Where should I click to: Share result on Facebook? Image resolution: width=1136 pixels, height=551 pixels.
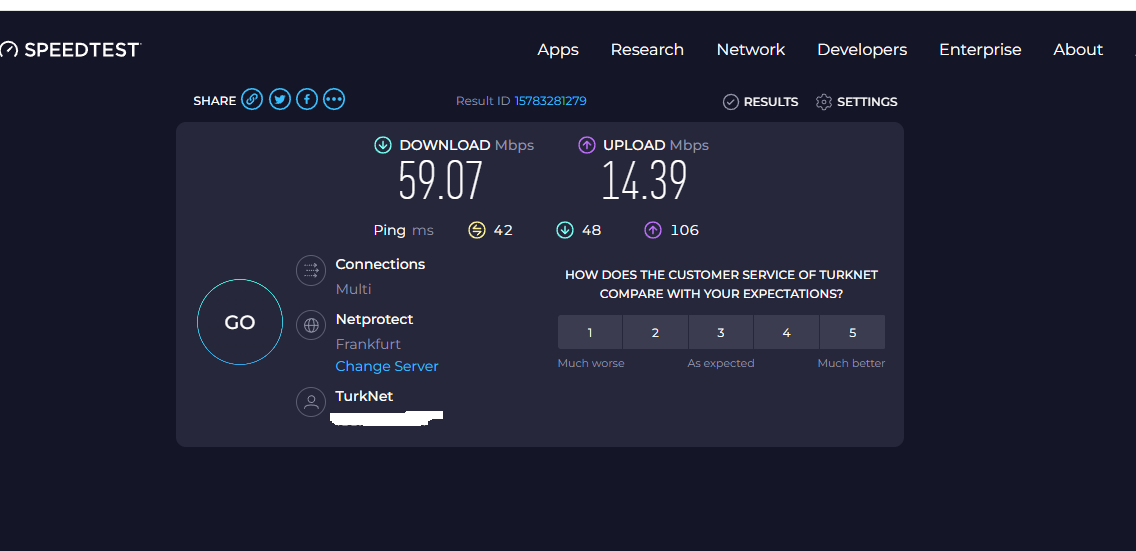coord(307,99)
